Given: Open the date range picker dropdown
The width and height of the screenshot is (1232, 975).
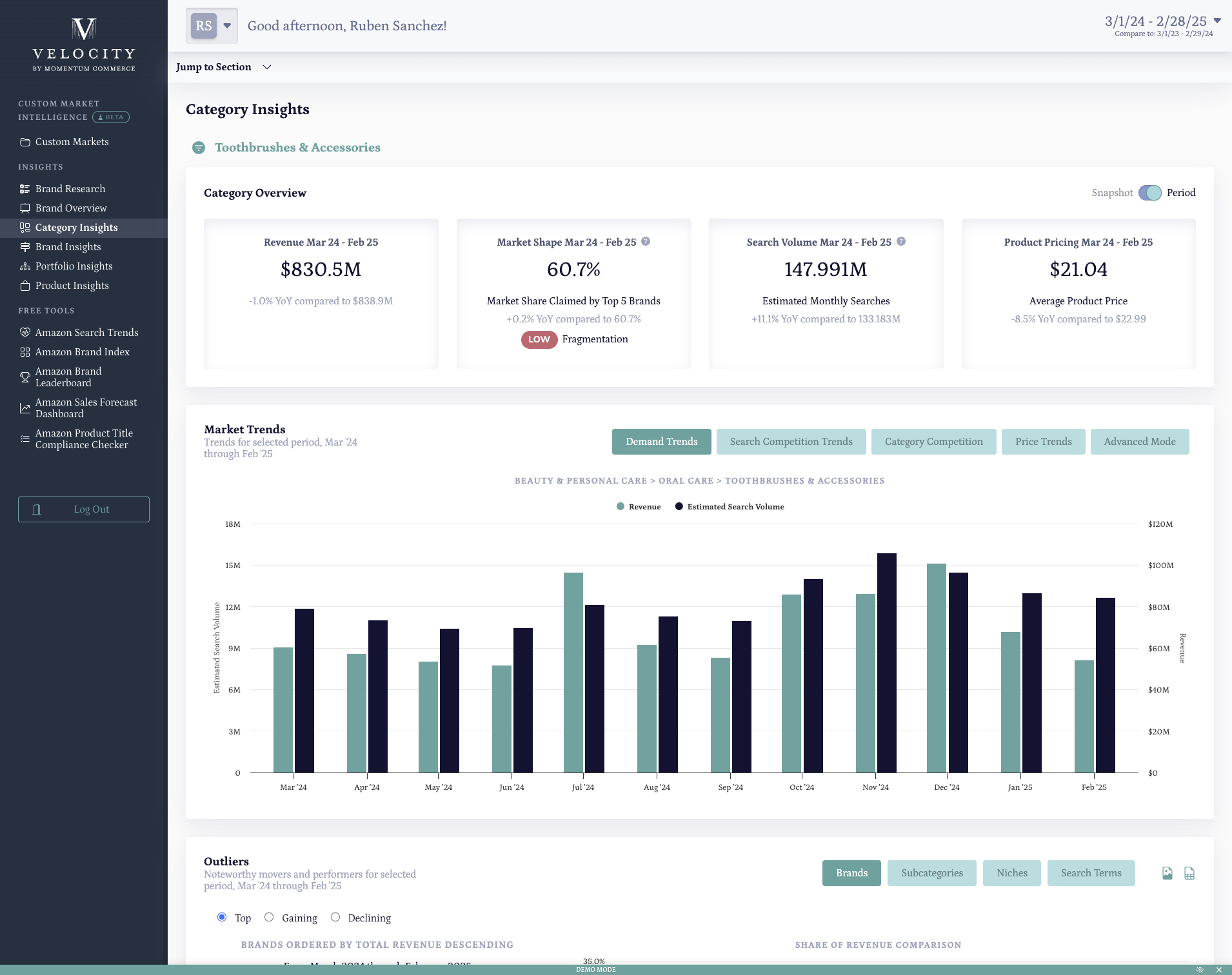Looking at the screenshot, I should pos(1217,21).
